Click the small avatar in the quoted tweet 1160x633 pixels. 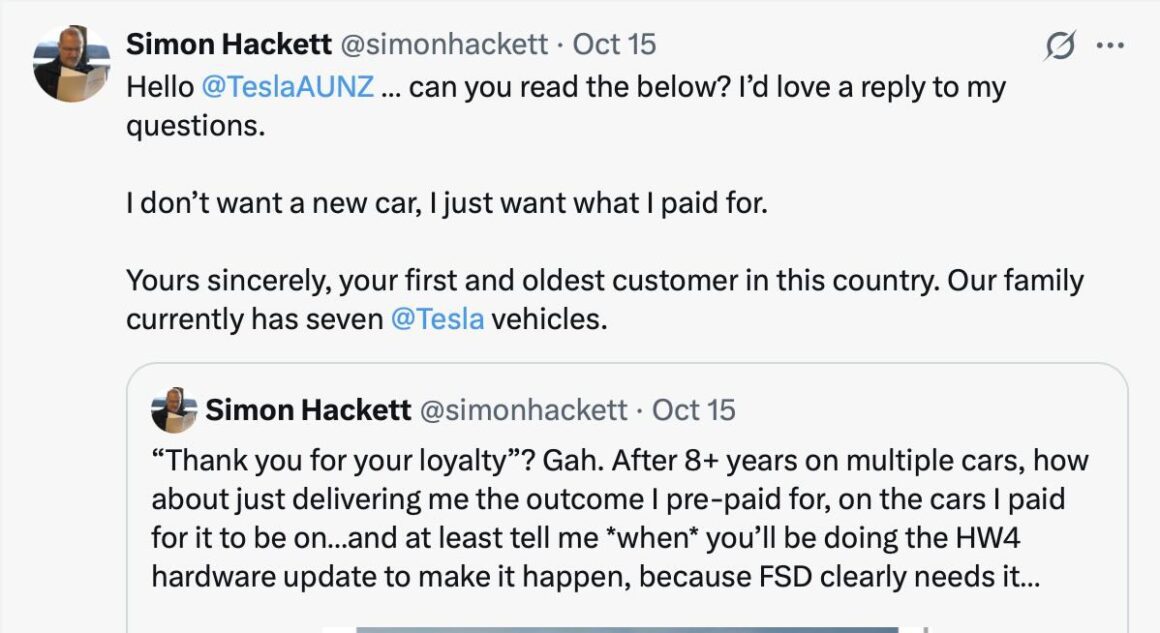click(x=173, y=410)
